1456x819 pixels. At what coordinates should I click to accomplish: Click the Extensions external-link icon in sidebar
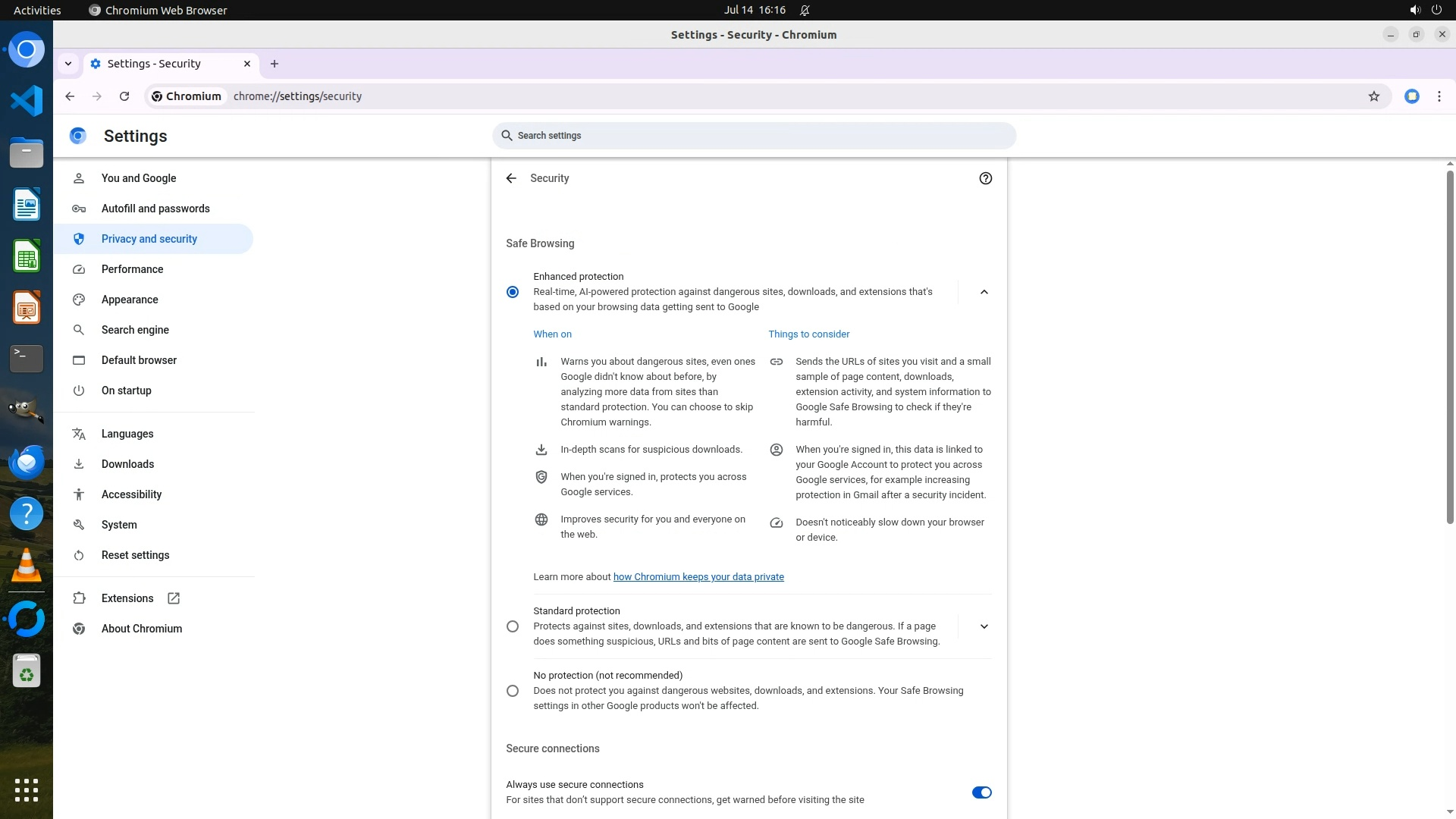[174, 598]
